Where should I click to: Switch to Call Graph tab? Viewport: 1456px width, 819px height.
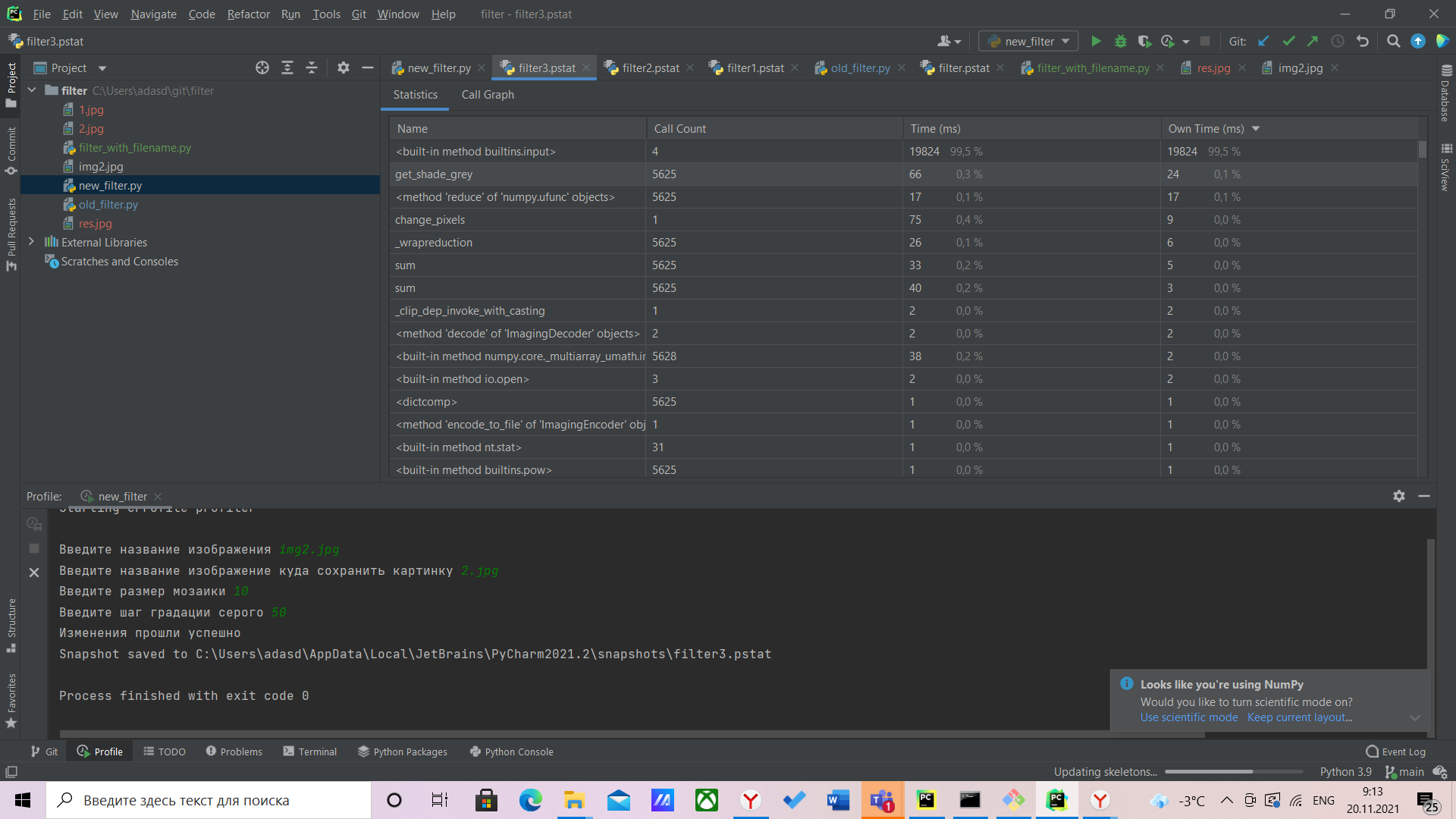(488, 95)
